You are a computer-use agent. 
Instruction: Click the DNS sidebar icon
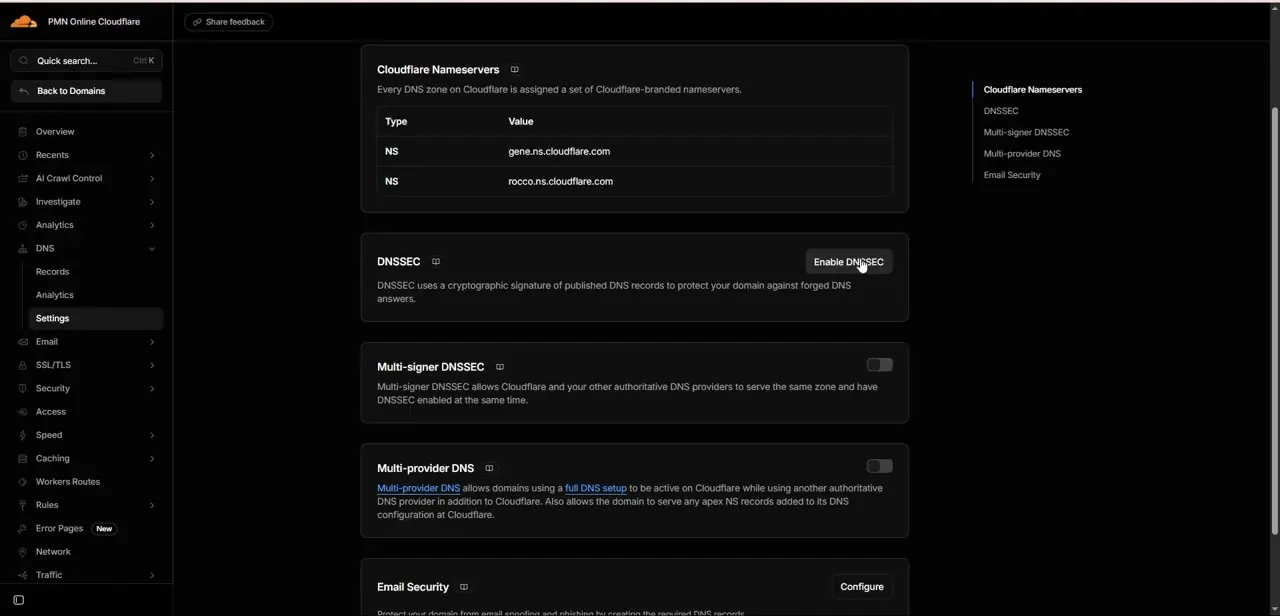(23, 248)
